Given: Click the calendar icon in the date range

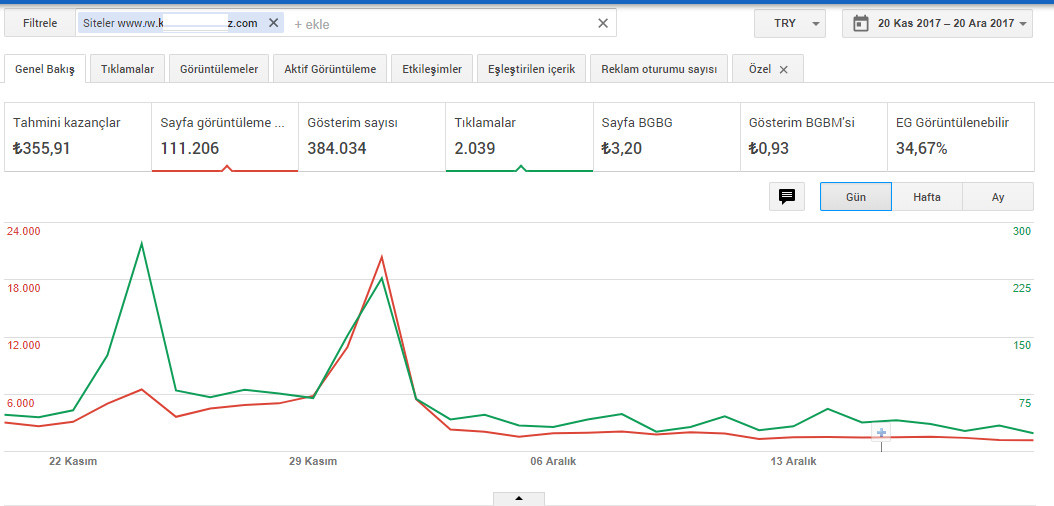Looking at the screenshot, I should (x=860, y=24).
